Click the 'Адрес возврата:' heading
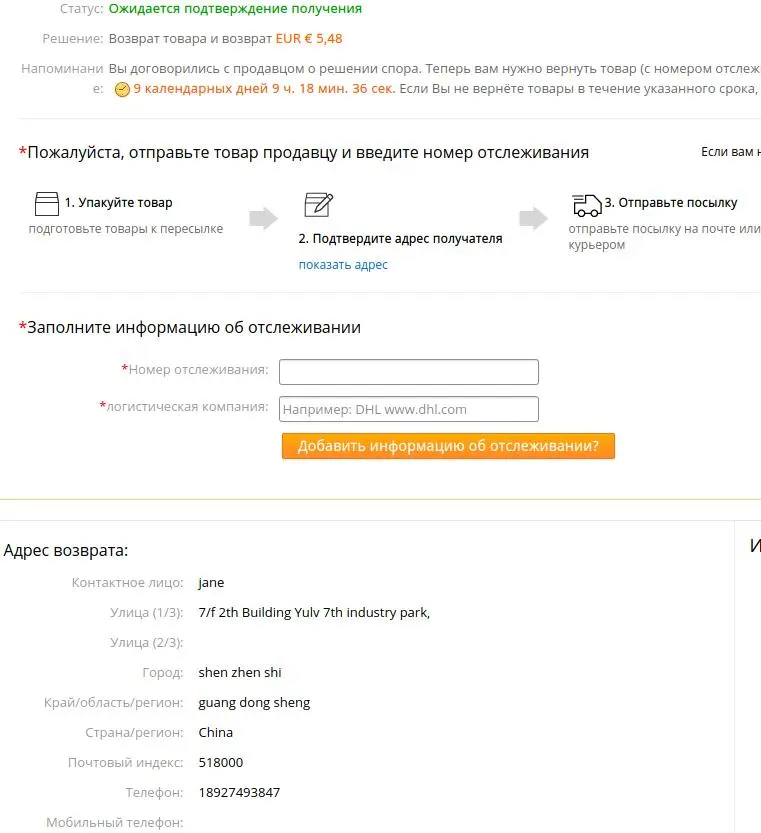This screenshot has width=761, height=833. [x=66, y=550]
